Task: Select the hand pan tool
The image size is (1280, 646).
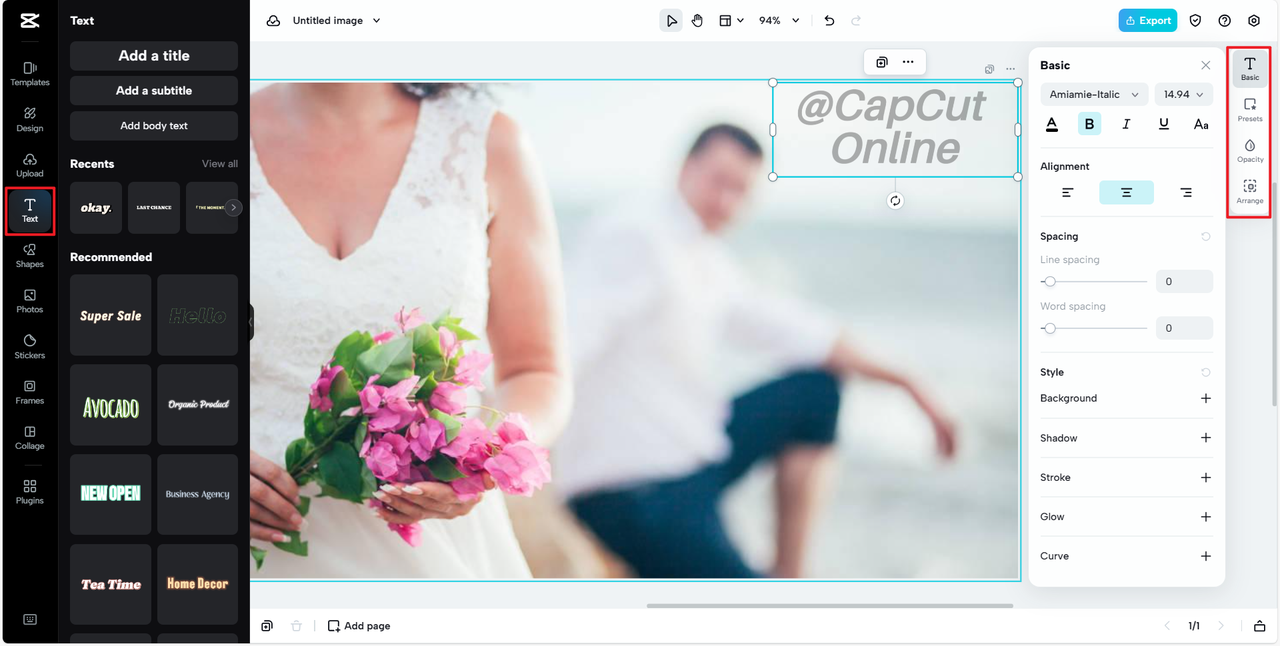Action: tap(697, 20)
